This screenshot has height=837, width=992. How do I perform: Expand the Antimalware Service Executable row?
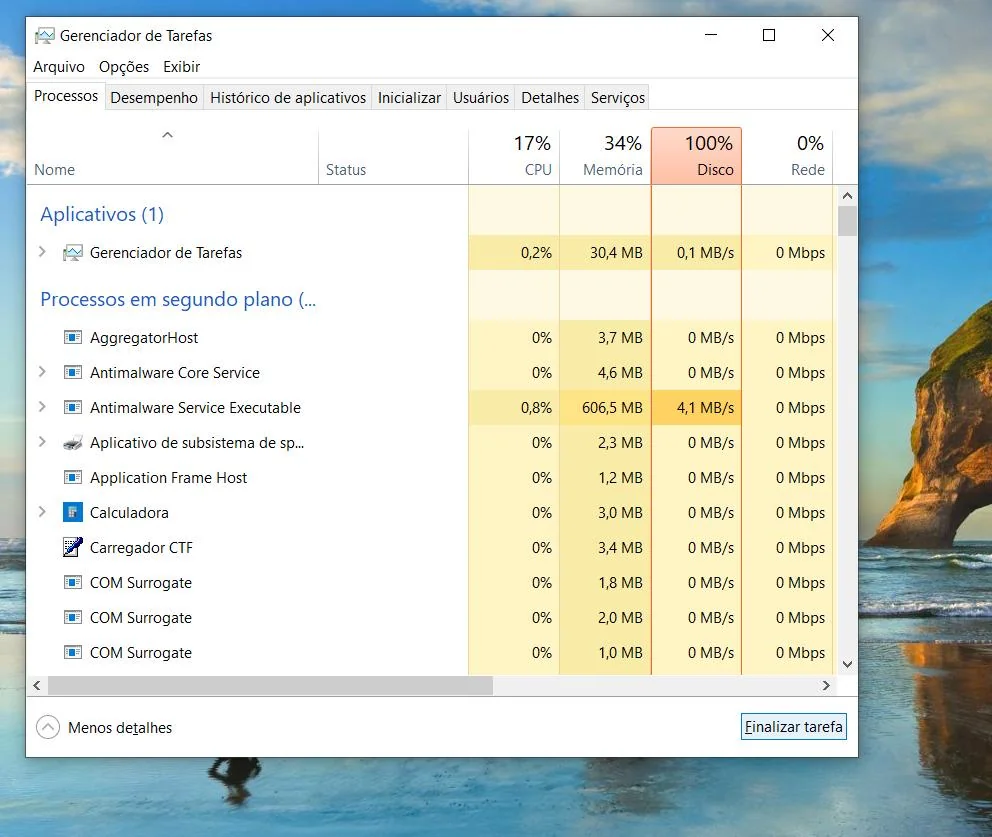coord(42,406)
